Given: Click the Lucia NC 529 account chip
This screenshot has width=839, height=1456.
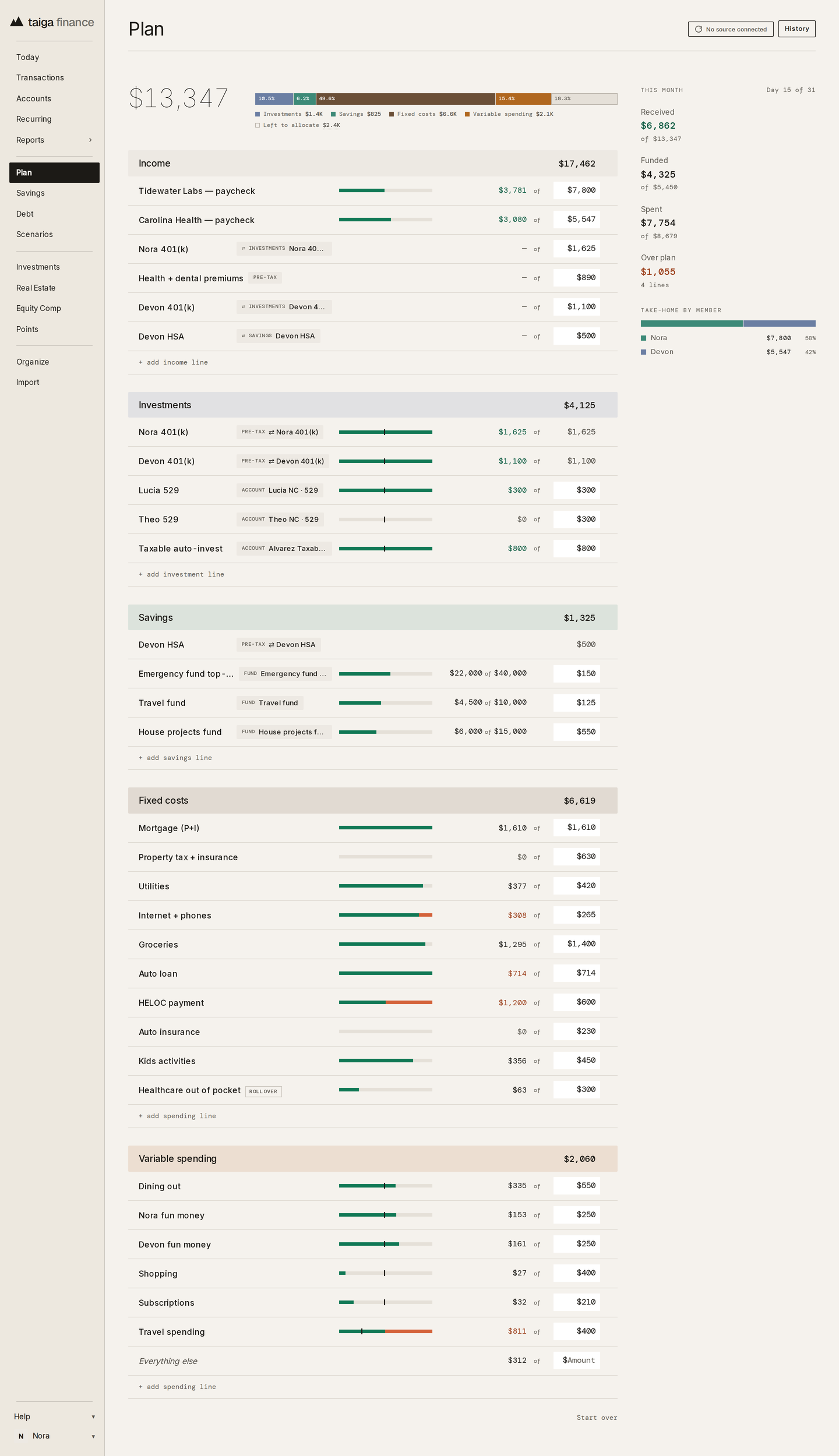Looking at the screenshot, I should [280, 490].
